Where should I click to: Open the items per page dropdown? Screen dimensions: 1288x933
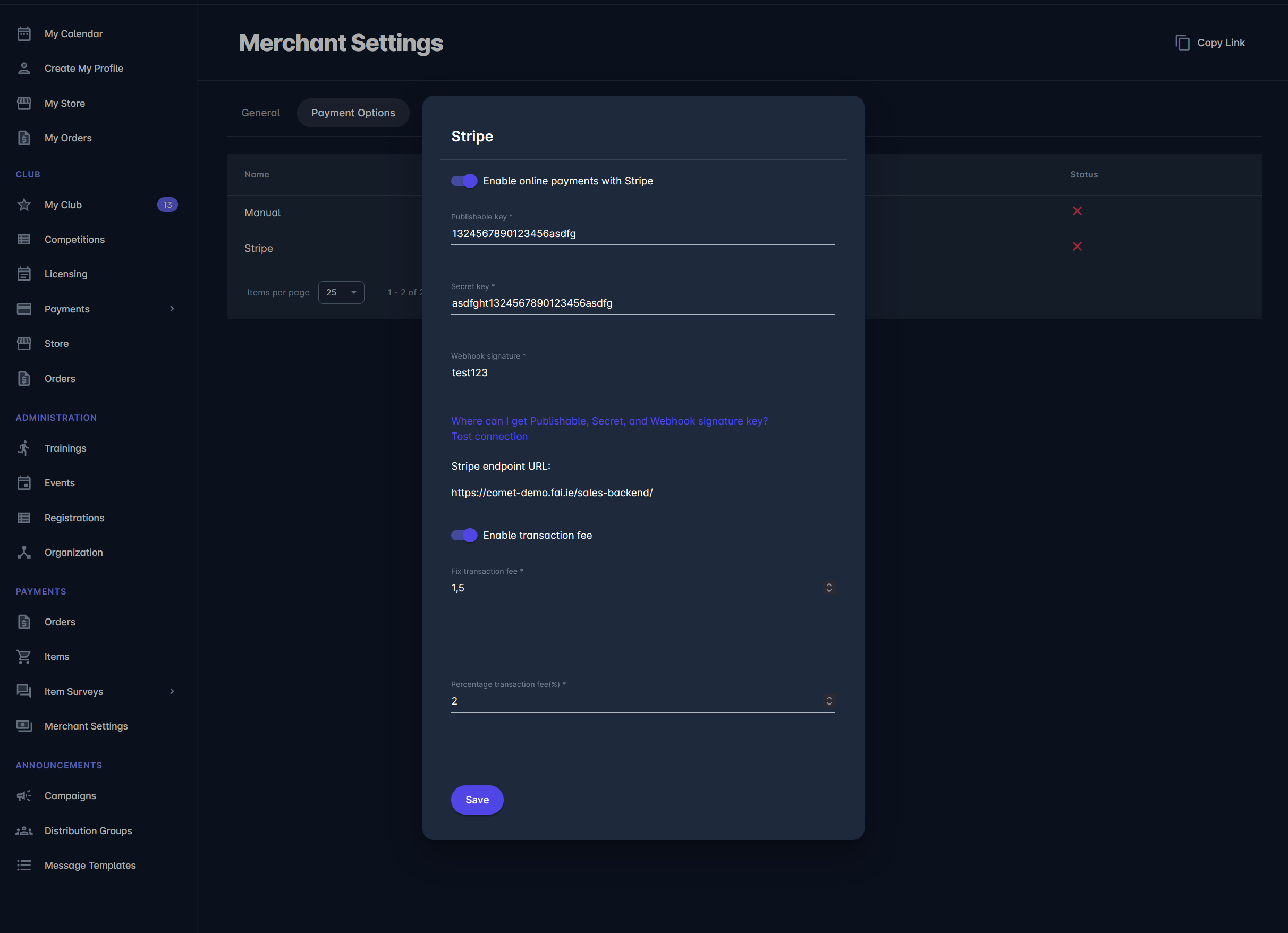click(341, 292)
